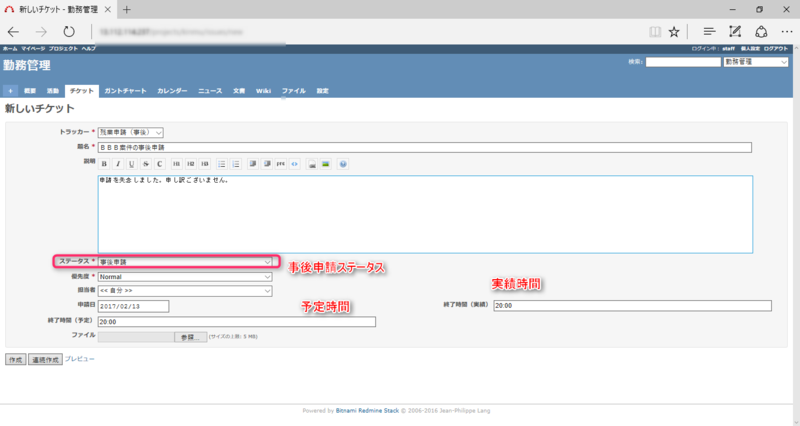Click the blockquote toolbar icon
This screenshot has width=800, height=426.
click(253, 164)
